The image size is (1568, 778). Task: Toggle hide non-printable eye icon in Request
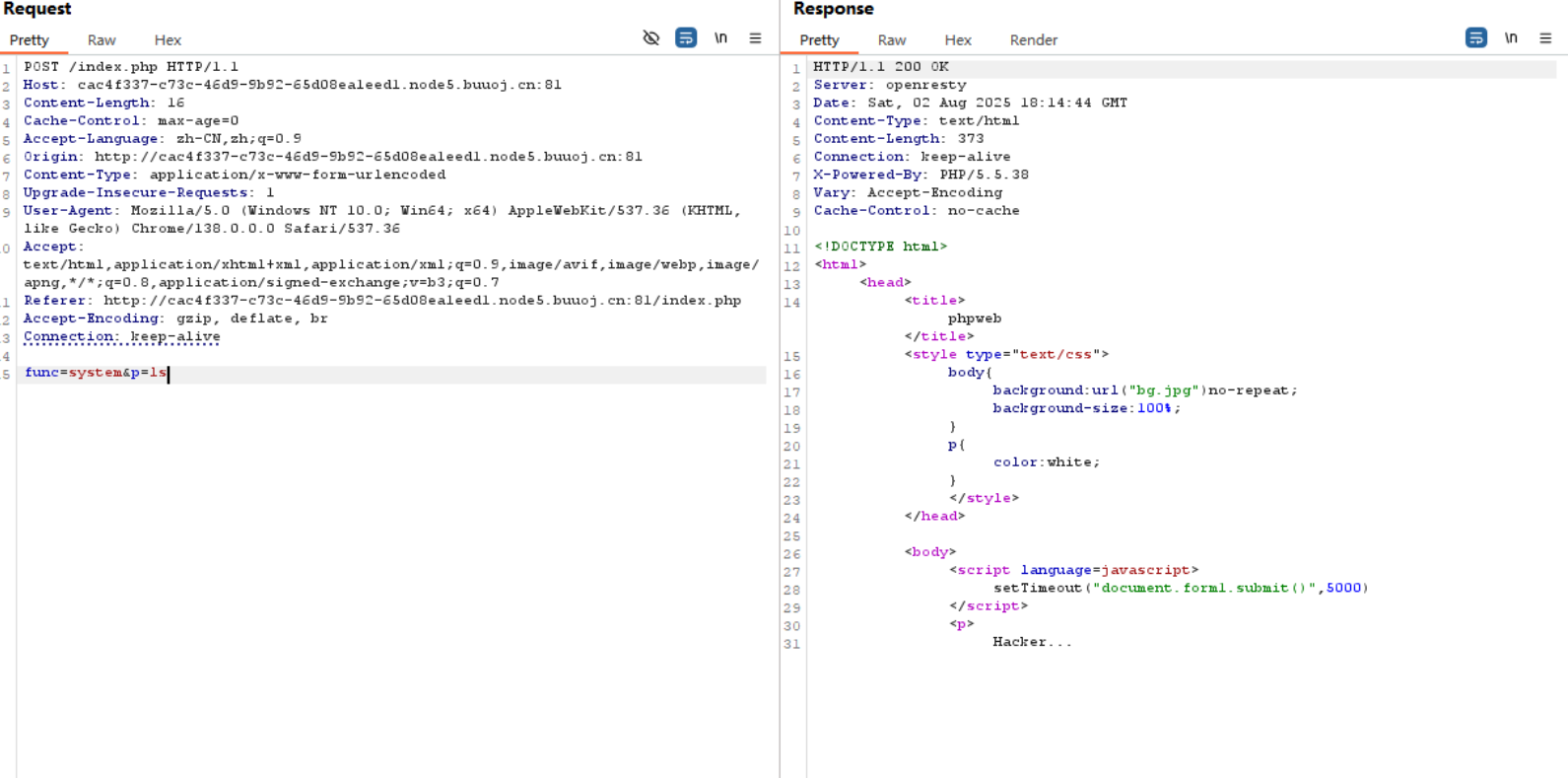pyautogui.click(x=650, y=38)
